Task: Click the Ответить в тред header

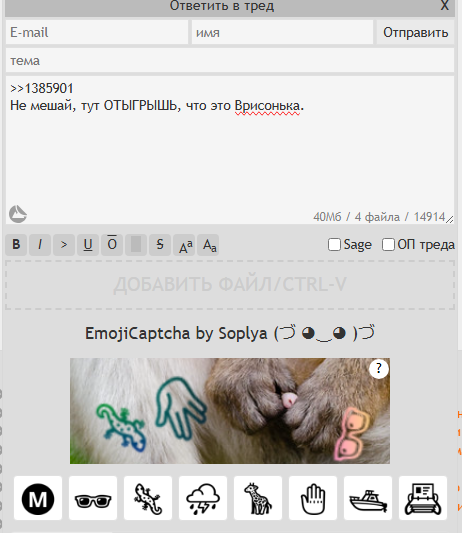Action: point(222,6)
